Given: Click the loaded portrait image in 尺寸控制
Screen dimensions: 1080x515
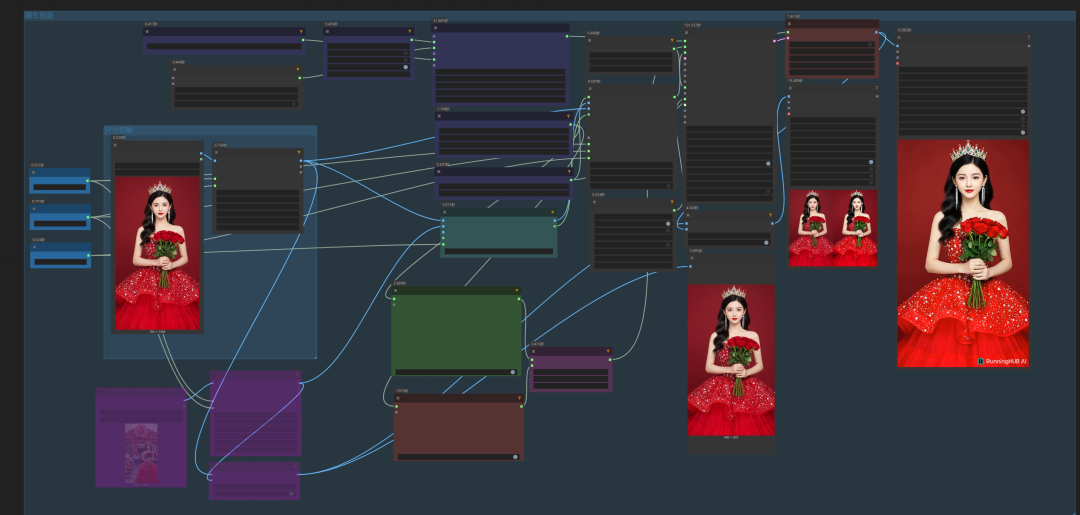Looking at the screenshot, I should tap(157, 253).
